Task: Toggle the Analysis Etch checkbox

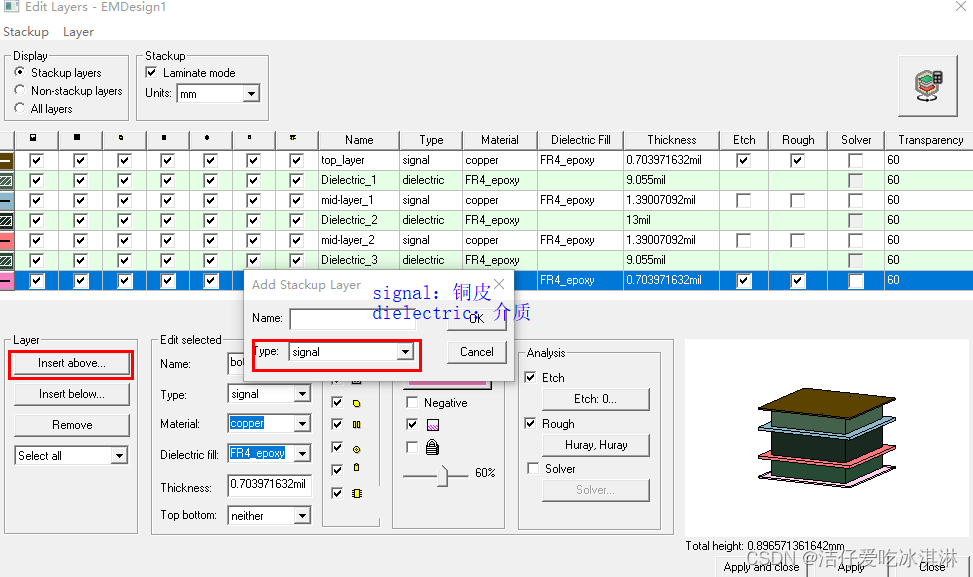Action: click(531, 377)
